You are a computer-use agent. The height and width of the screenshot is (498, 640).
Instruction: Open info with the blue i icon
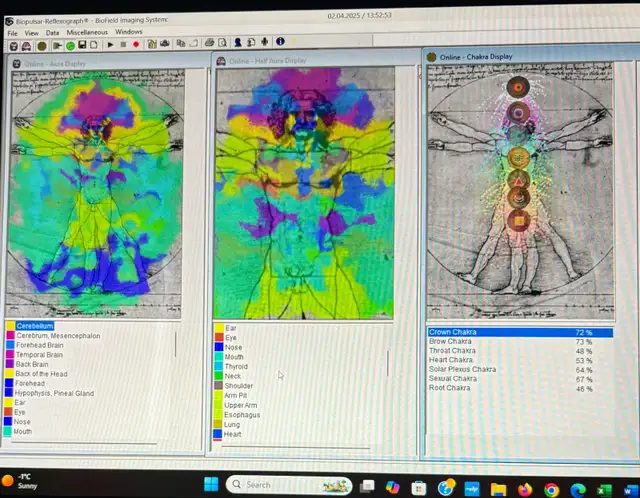coord(280,41)
